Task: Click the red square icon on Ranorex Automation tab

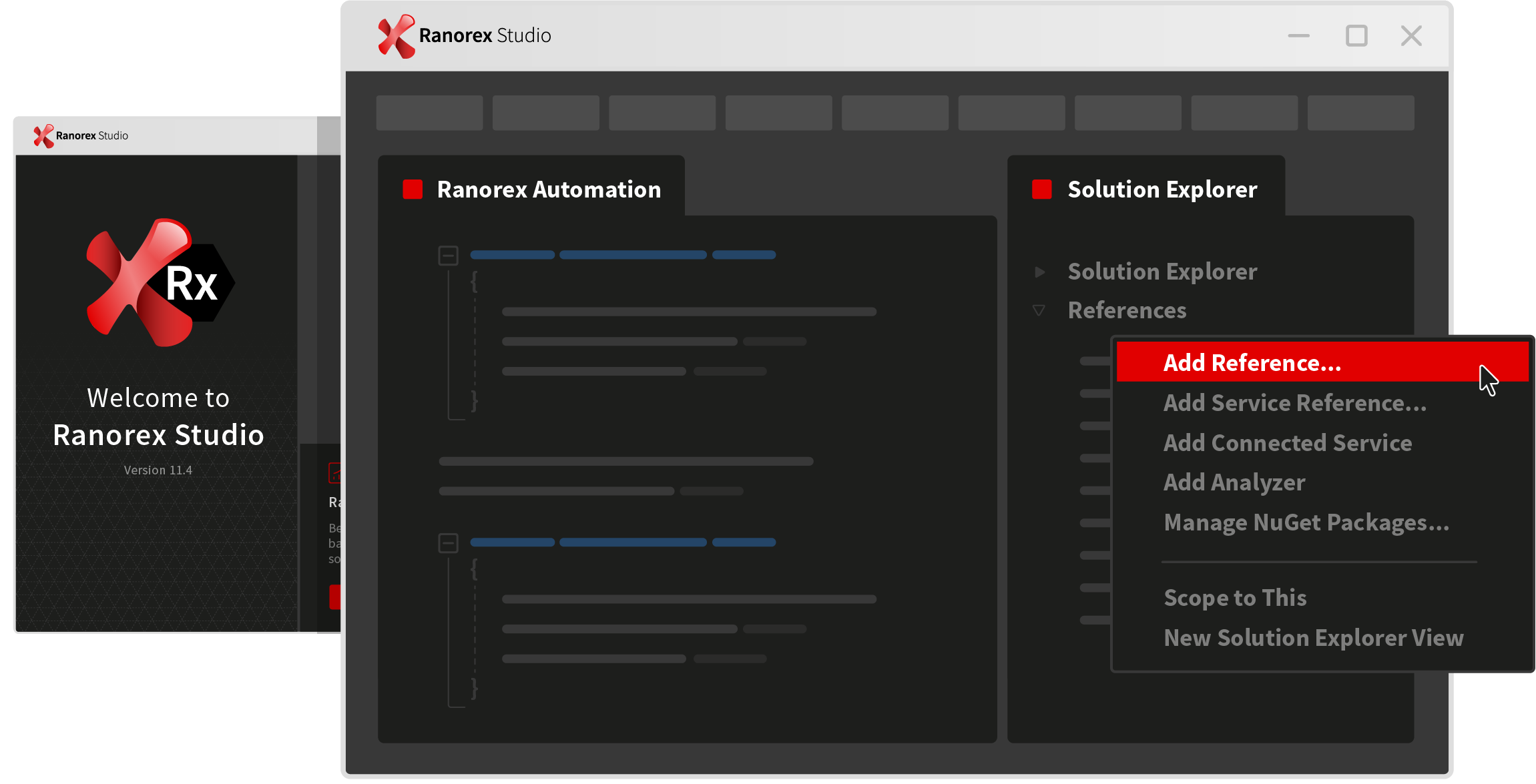Action: 413,189
